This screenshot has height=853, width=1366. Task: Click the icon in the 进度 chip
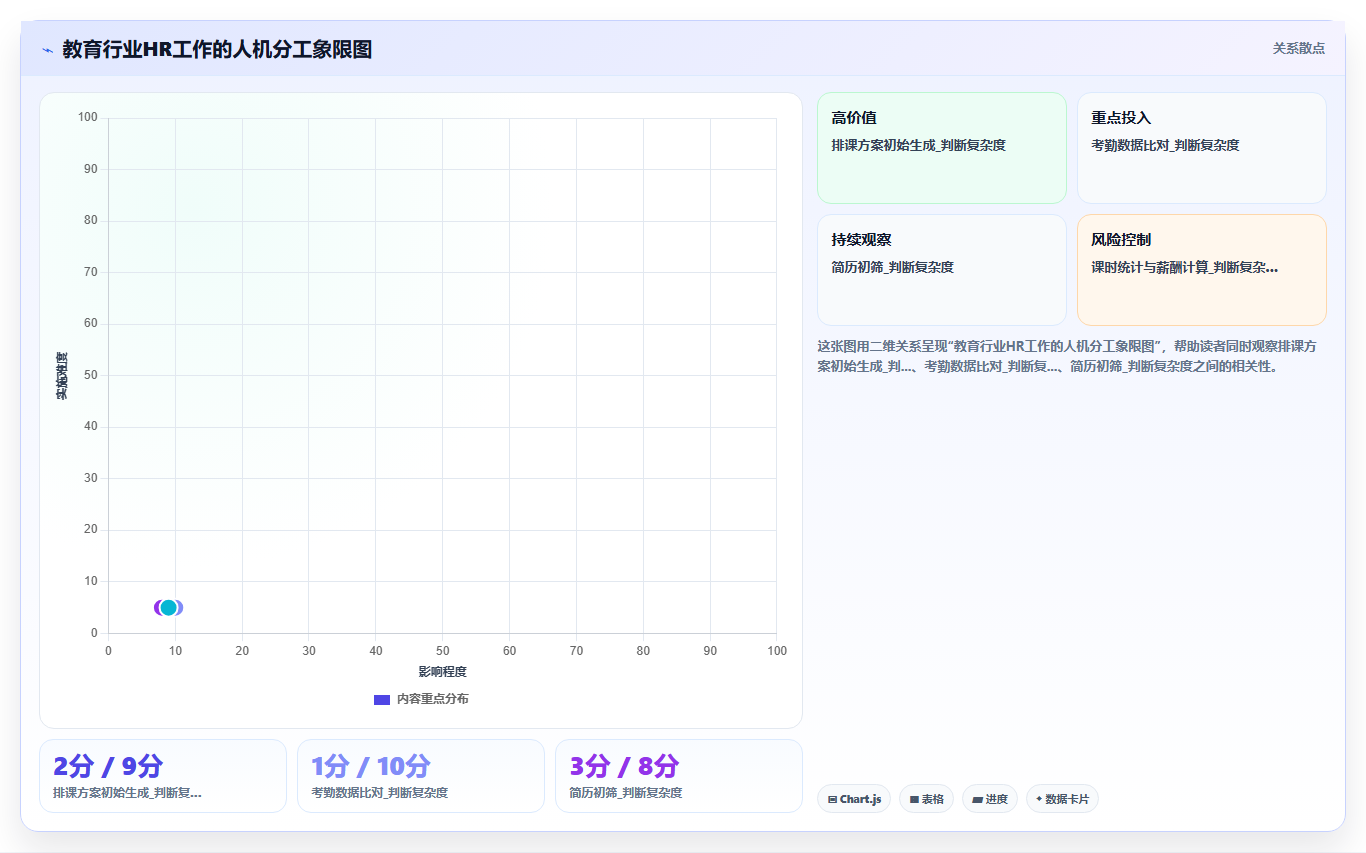tap(977, 800)
